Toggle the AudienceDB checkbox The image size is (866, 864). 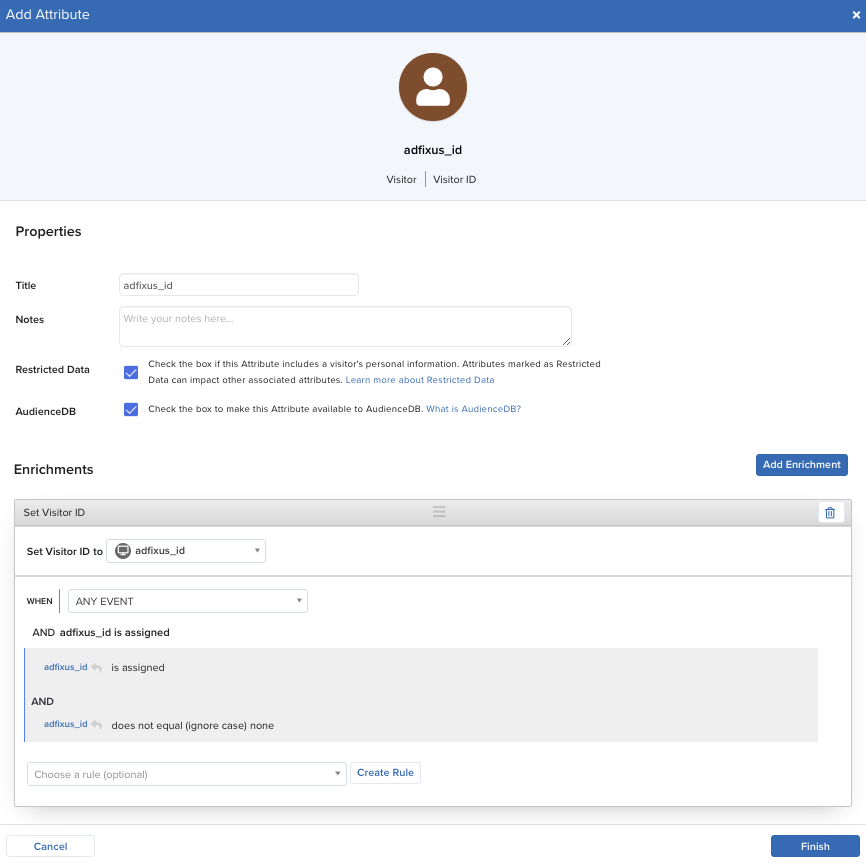(x=131, y=409)
